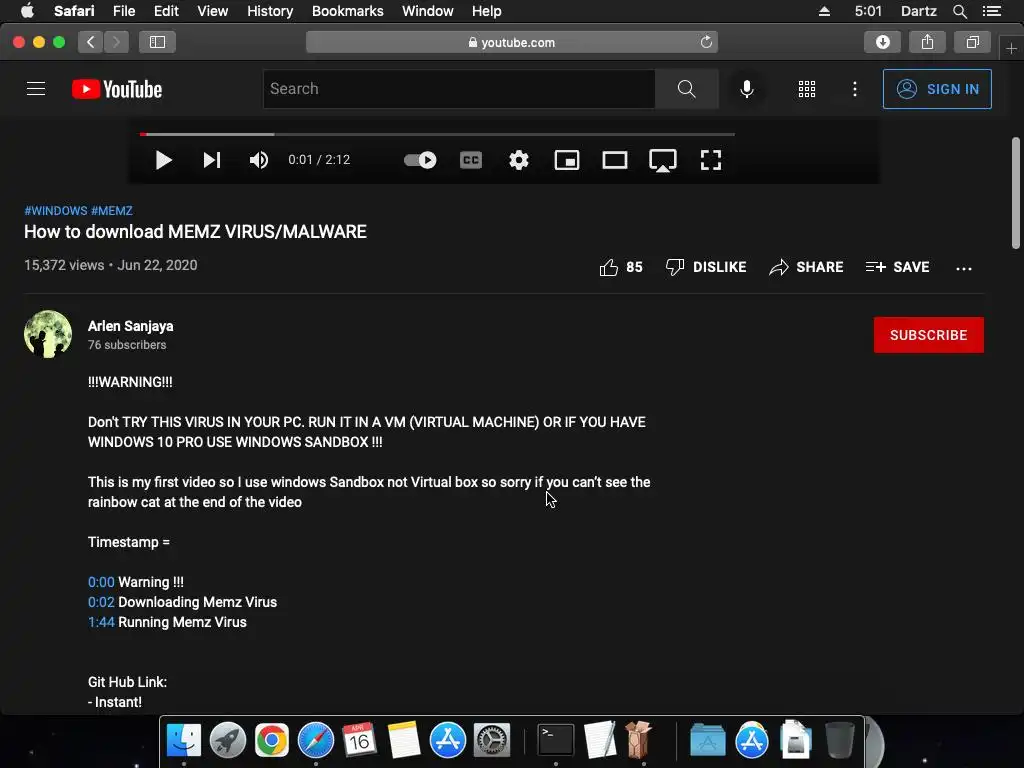Image resolution: width=1024 pixels, height=768 pixels.
Task: Open the SHARE dialog
Action: (806, 267)
